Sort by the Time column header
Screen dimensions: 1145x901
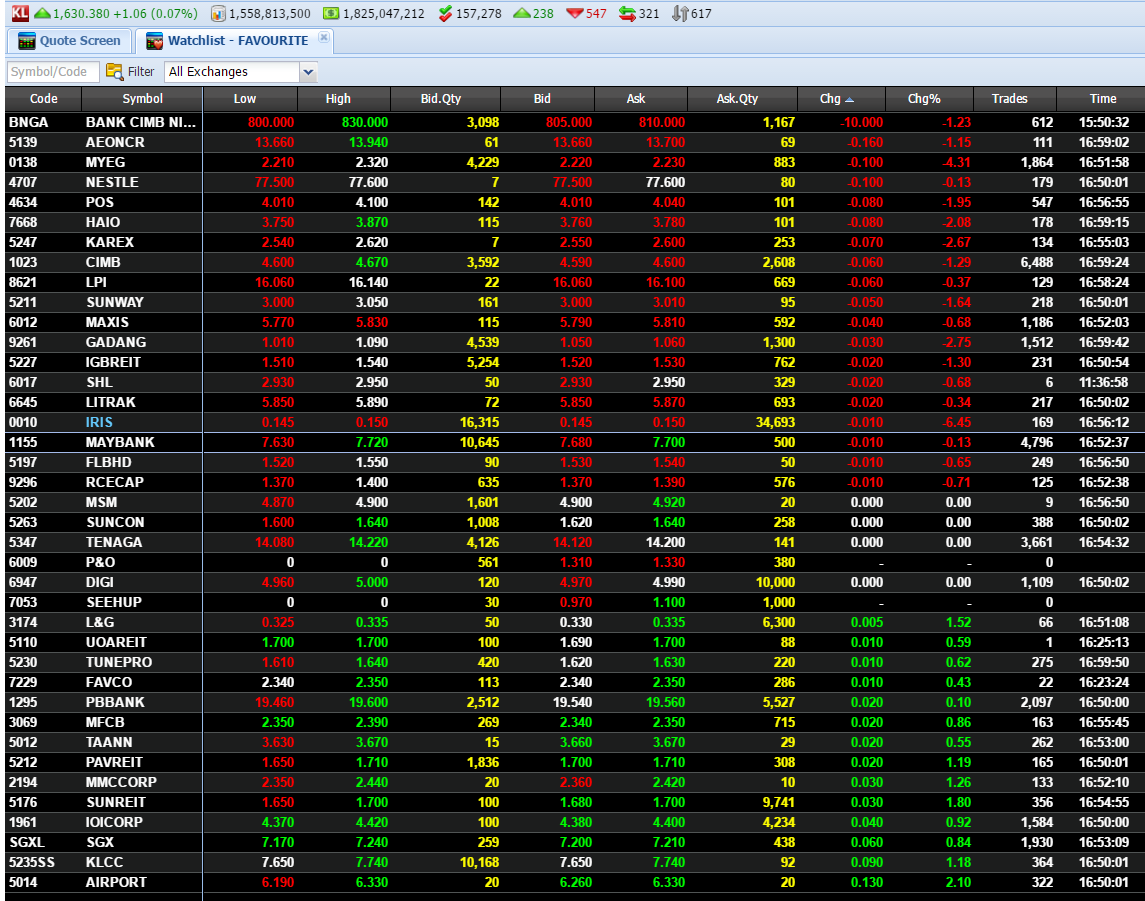[x=1101, y=99]
